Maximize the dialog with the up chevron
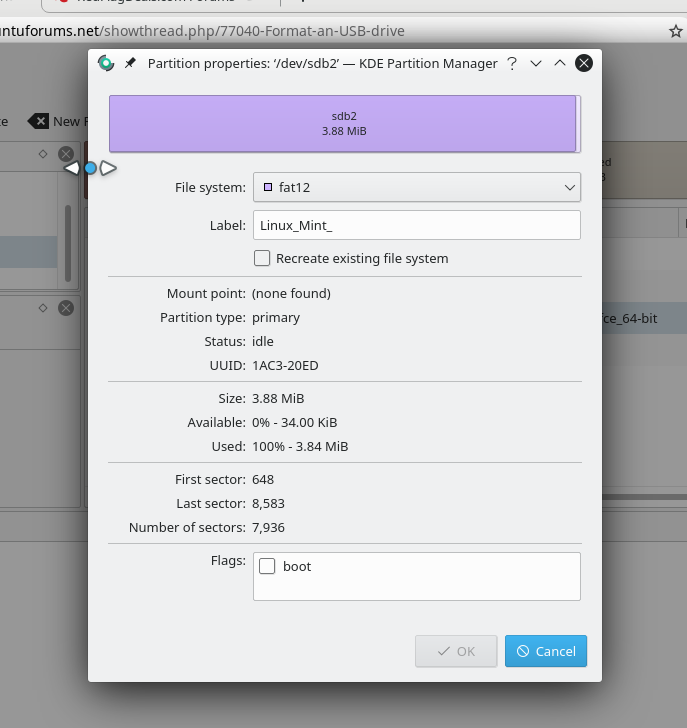The image size is (687, 728). pyautogui.click(x=560, y=63)
